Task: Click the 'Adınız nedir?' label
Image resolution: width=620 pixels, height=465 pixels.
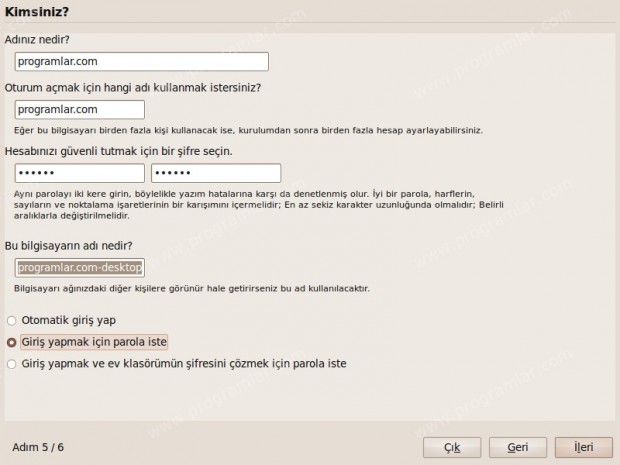Action: 37,40
